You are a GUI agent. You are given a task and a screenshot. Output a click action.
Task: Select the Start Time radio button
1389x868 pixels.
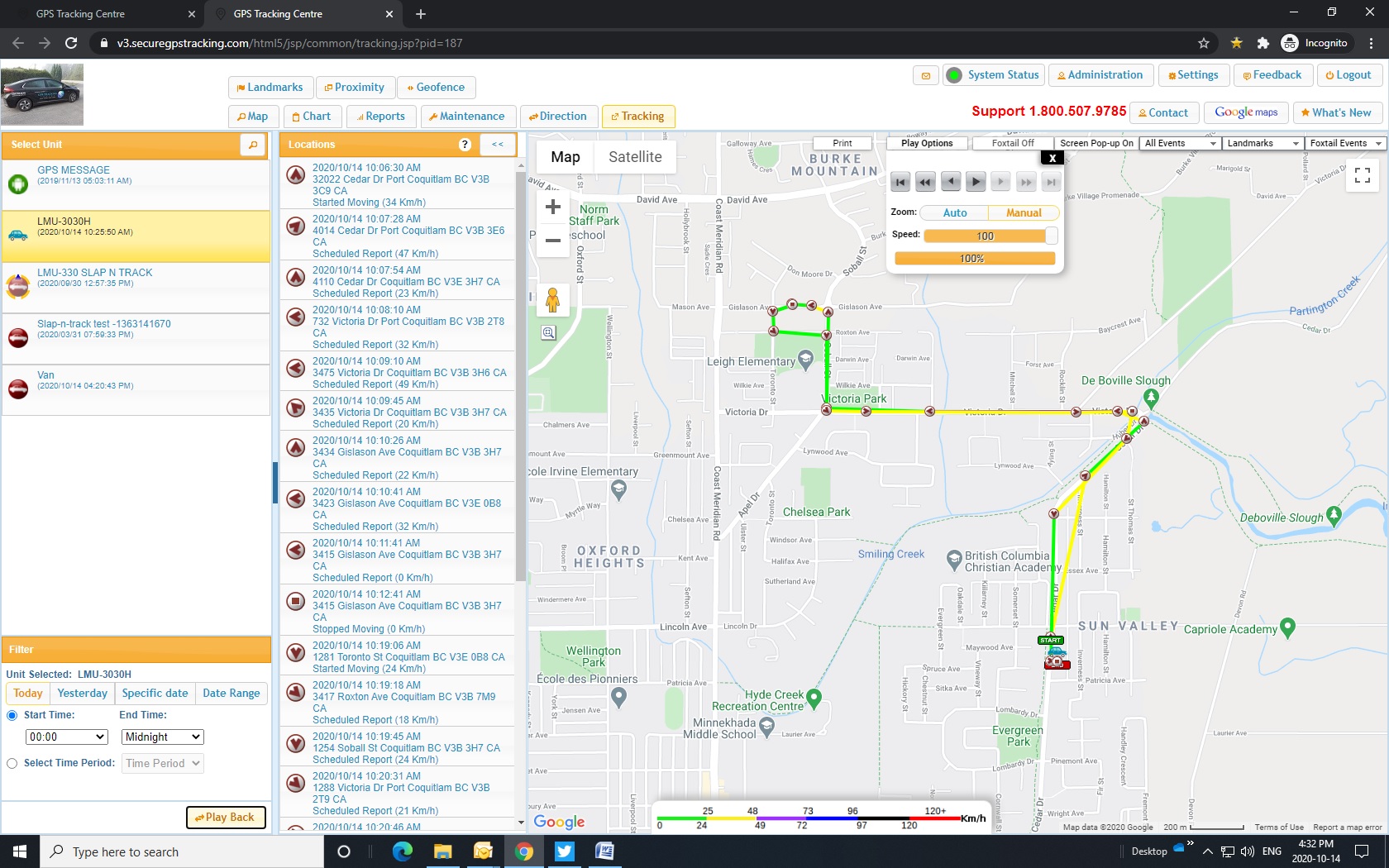(12, 714)
